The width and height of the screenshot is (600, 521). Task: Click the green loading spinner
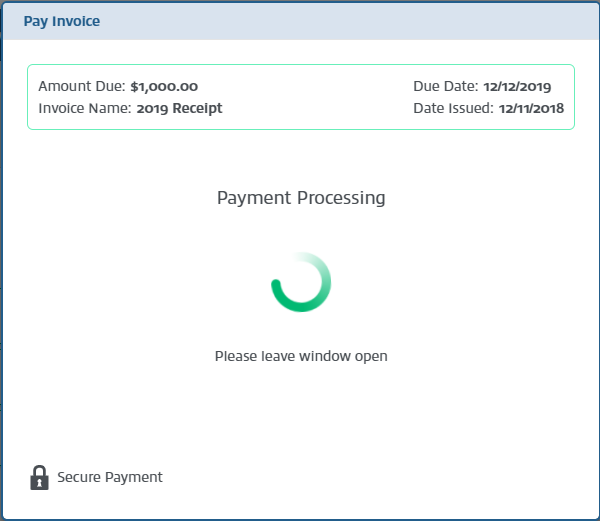pos(301,282)
